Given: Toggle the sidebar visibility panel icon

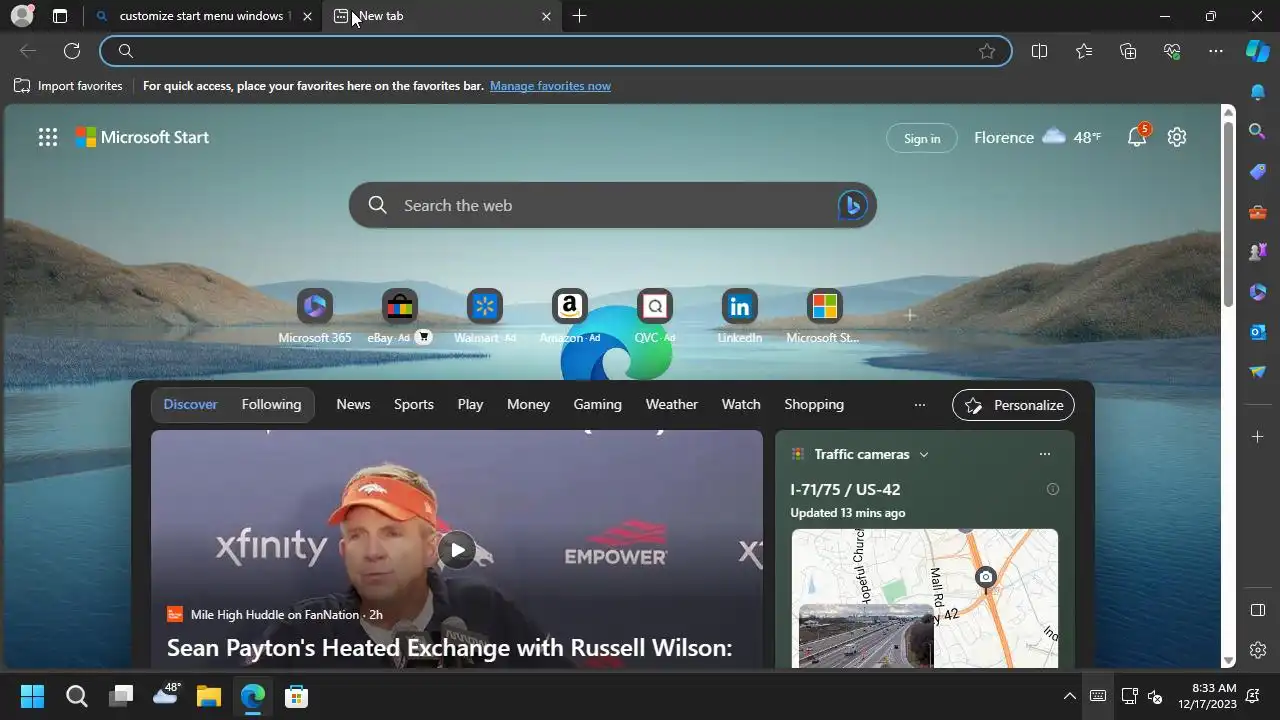Looking at the screenshot, I should pyautogui.click(x=1258, y=610).
